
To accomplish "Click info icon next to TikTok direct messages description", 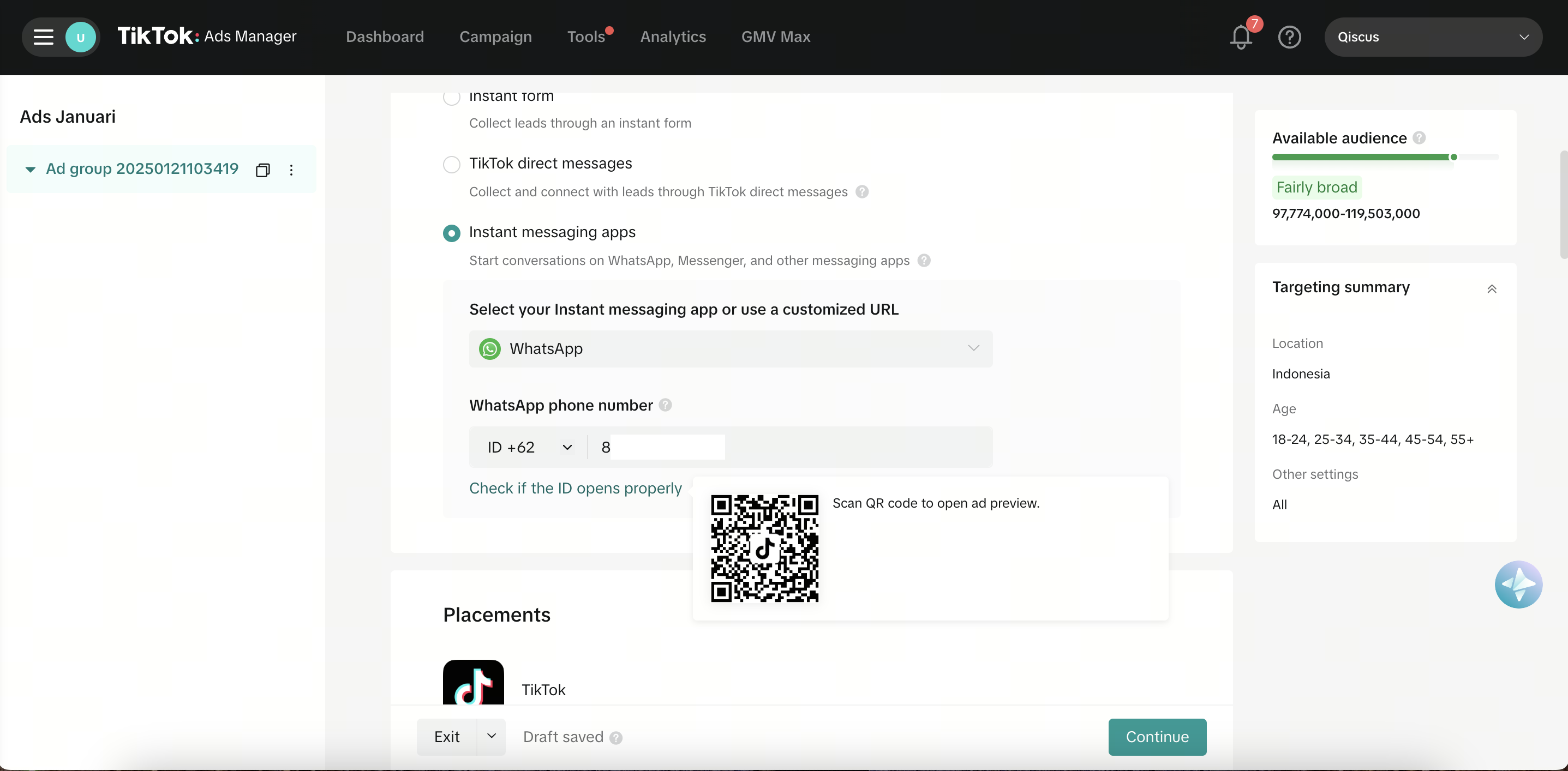I will point(862,192).
